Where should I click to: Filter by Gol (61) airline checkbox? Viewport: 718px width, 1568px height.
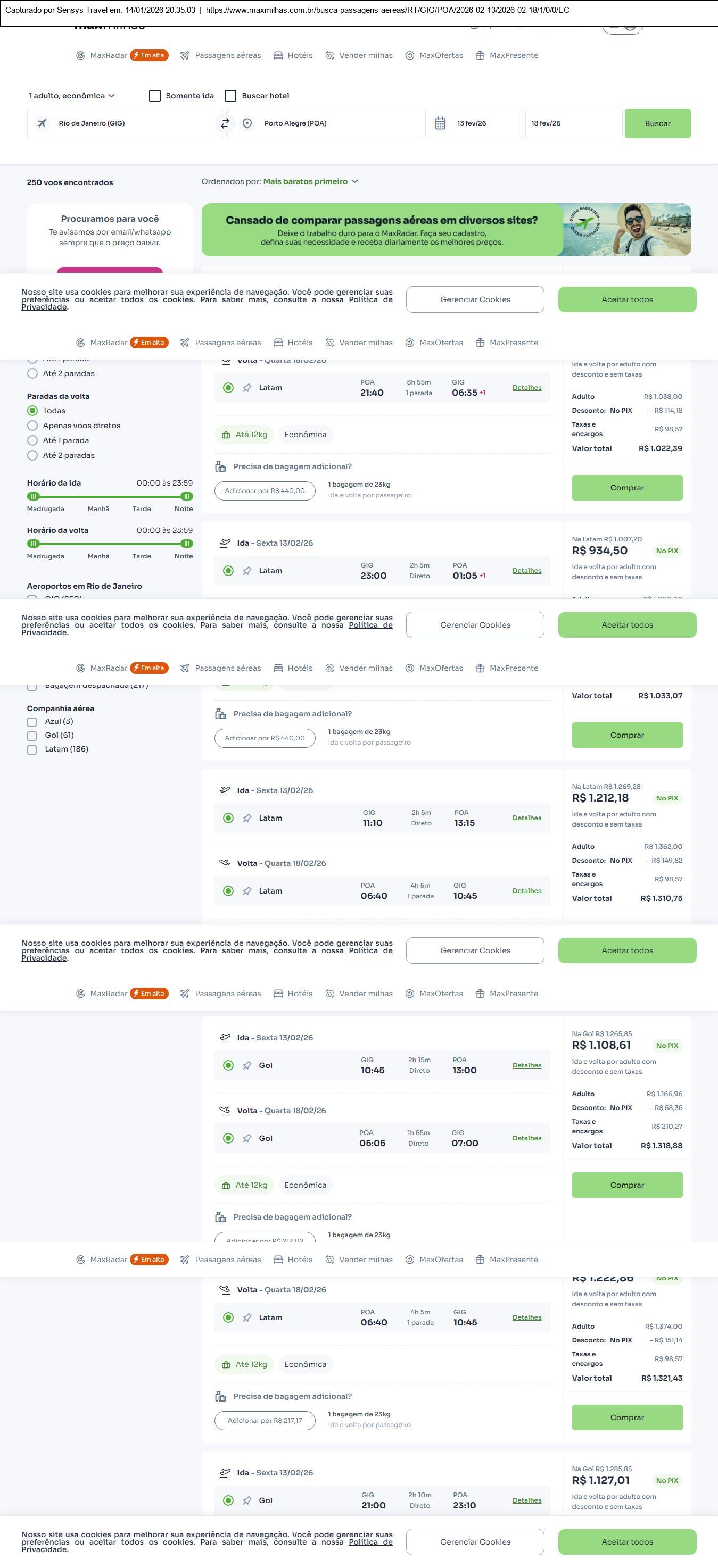[31, 735]
